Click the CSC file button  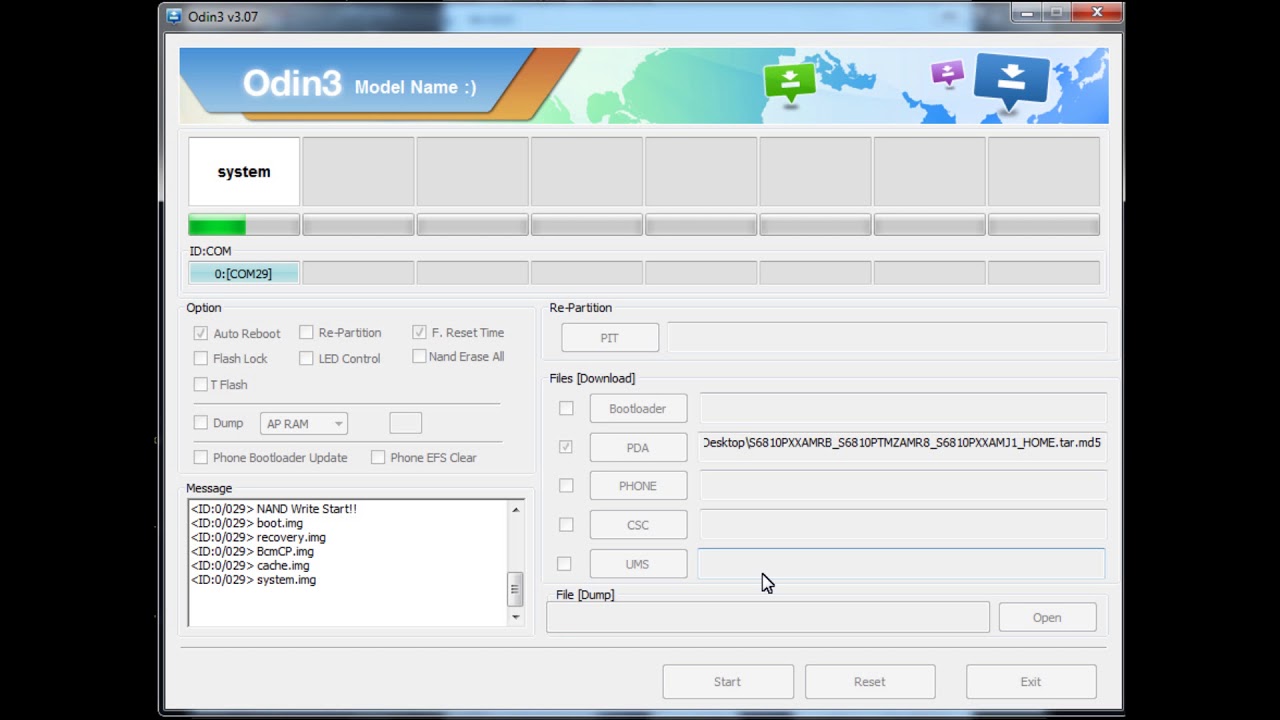tap(638, 525)
